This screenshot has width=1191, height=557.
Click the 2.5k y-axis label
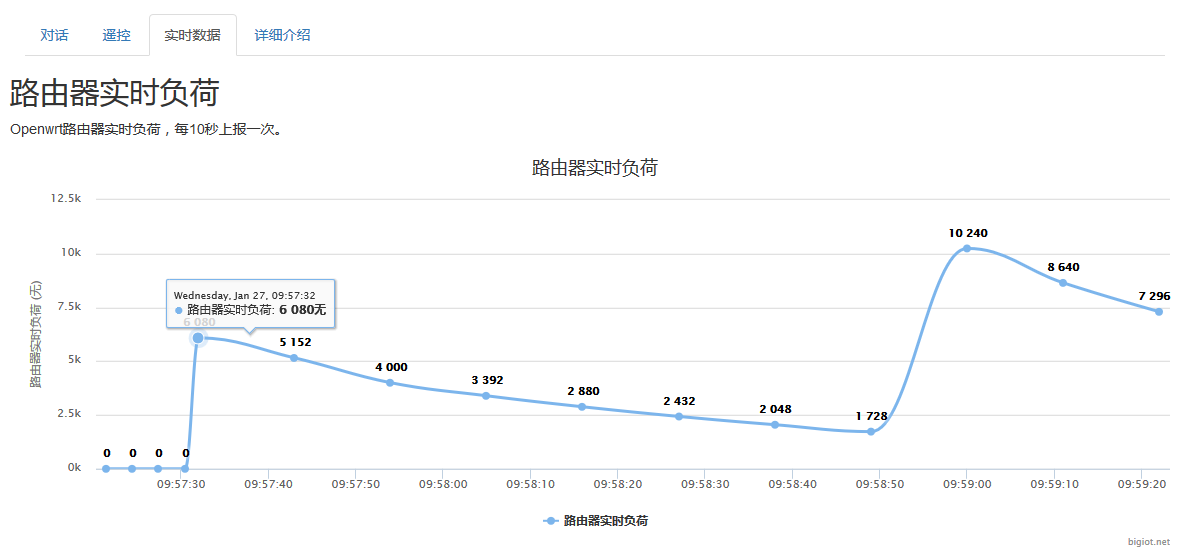tap(68, 414)
